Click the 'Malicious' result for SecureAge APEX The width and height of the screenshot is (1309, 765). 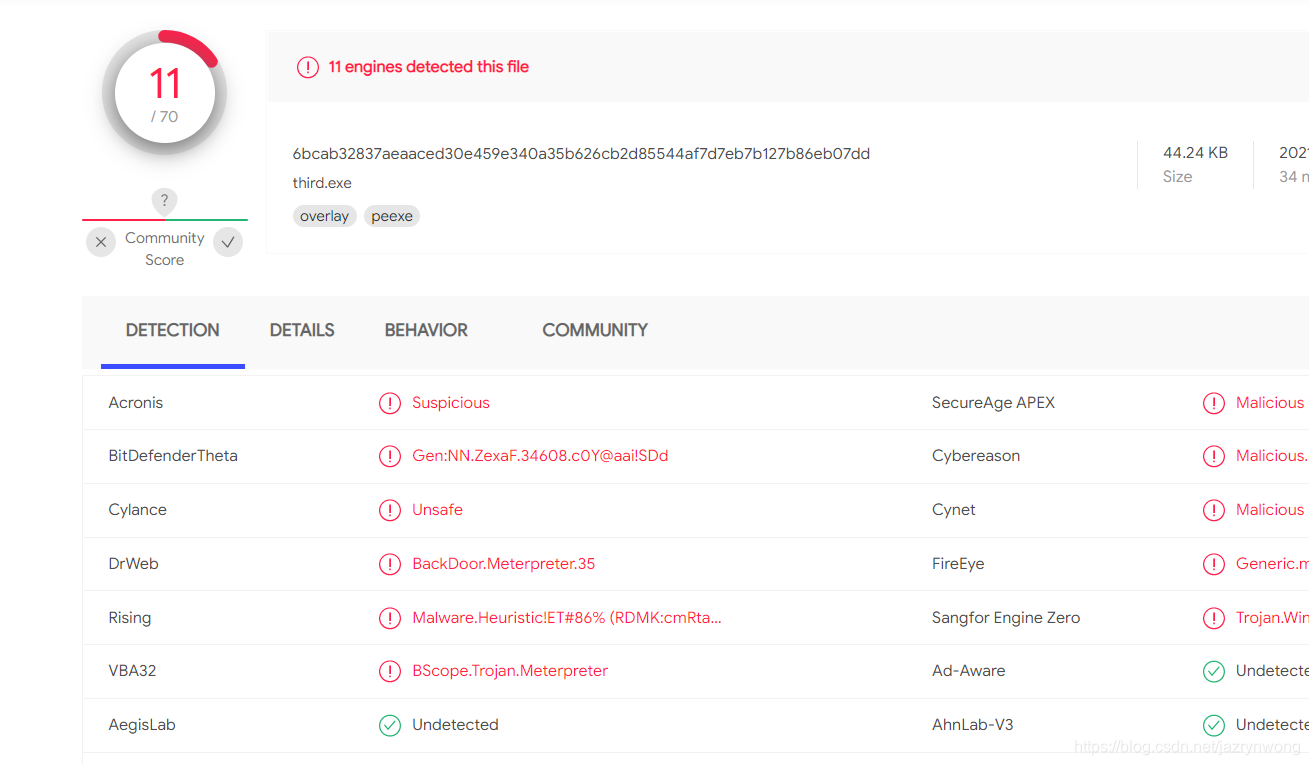point(1270,403)
